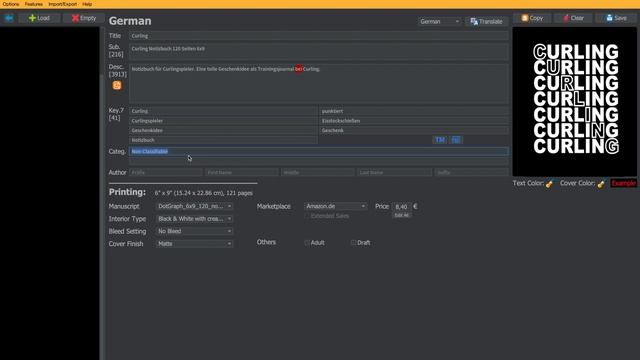Open the German language dropdown
Image resolution: width=640 pixels, height=360 pixels.
[x=439, y=21]
